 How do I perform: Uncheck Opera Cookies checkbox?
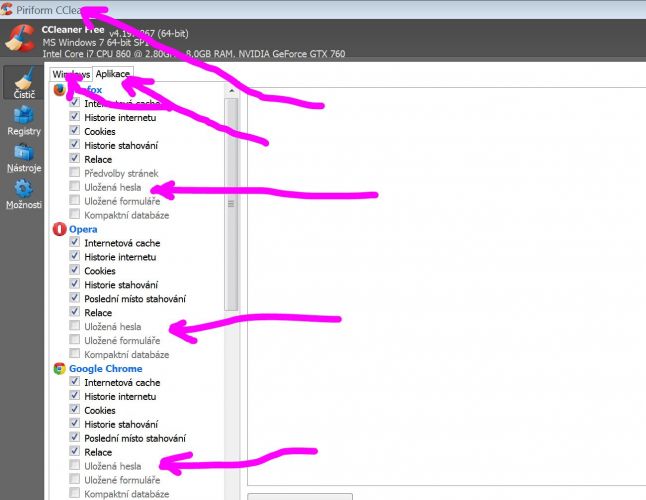tap(75, 270)
